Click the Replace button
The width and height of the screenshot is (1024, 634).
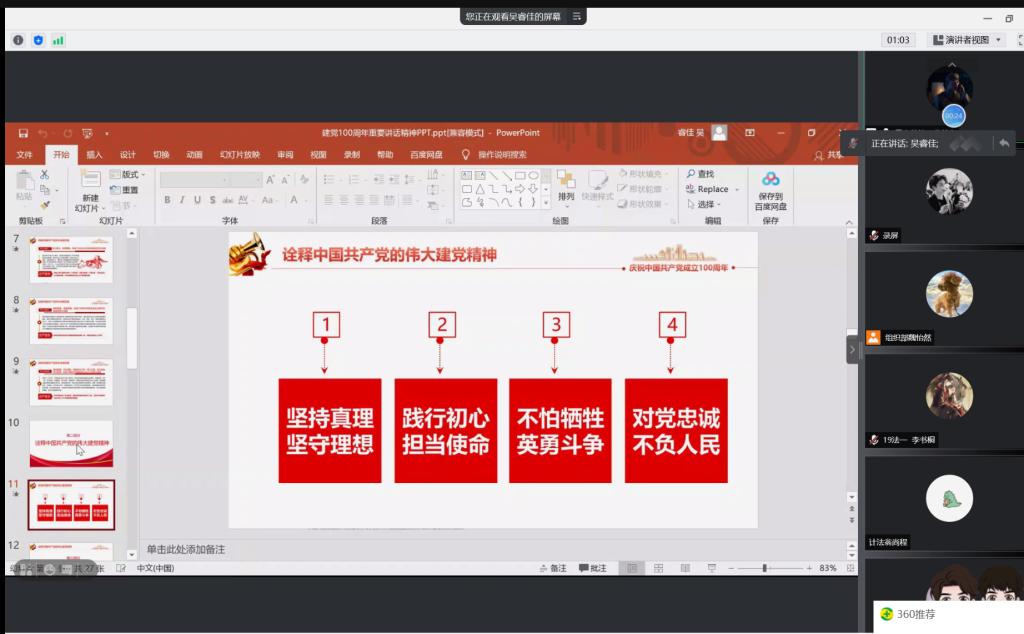coord(712,189)
